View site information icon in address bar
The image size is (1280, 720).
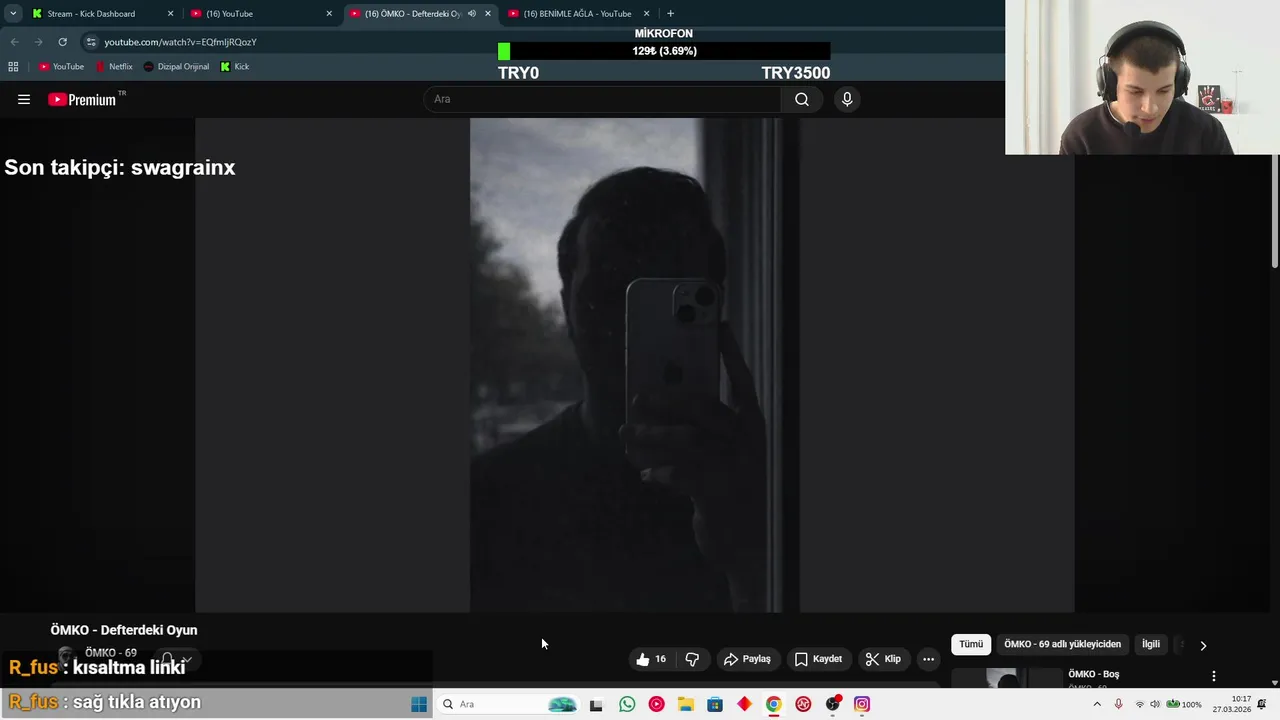click(x=91, y=42)
